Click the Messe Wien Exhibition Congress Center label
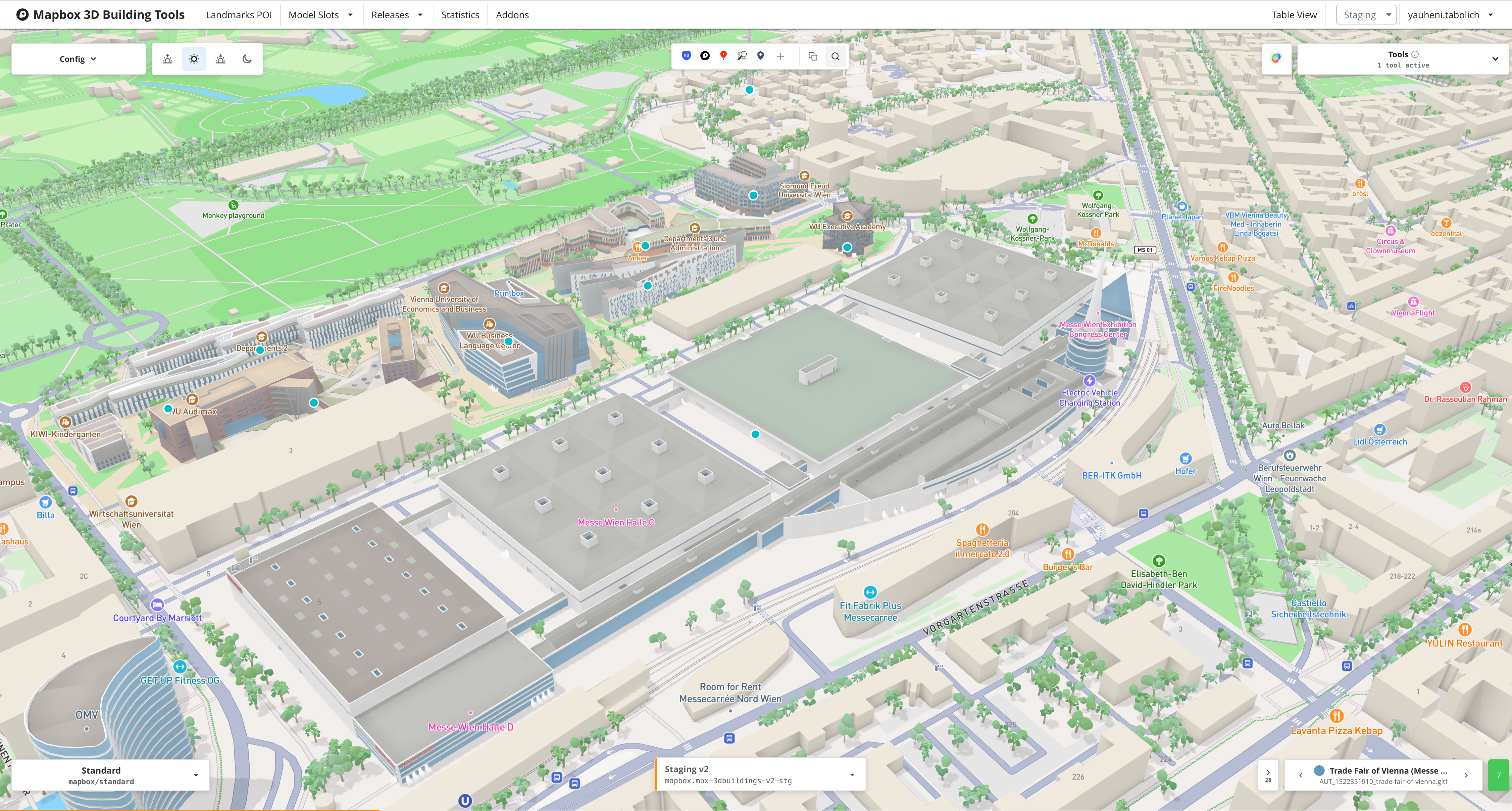 coord(1098,329)
